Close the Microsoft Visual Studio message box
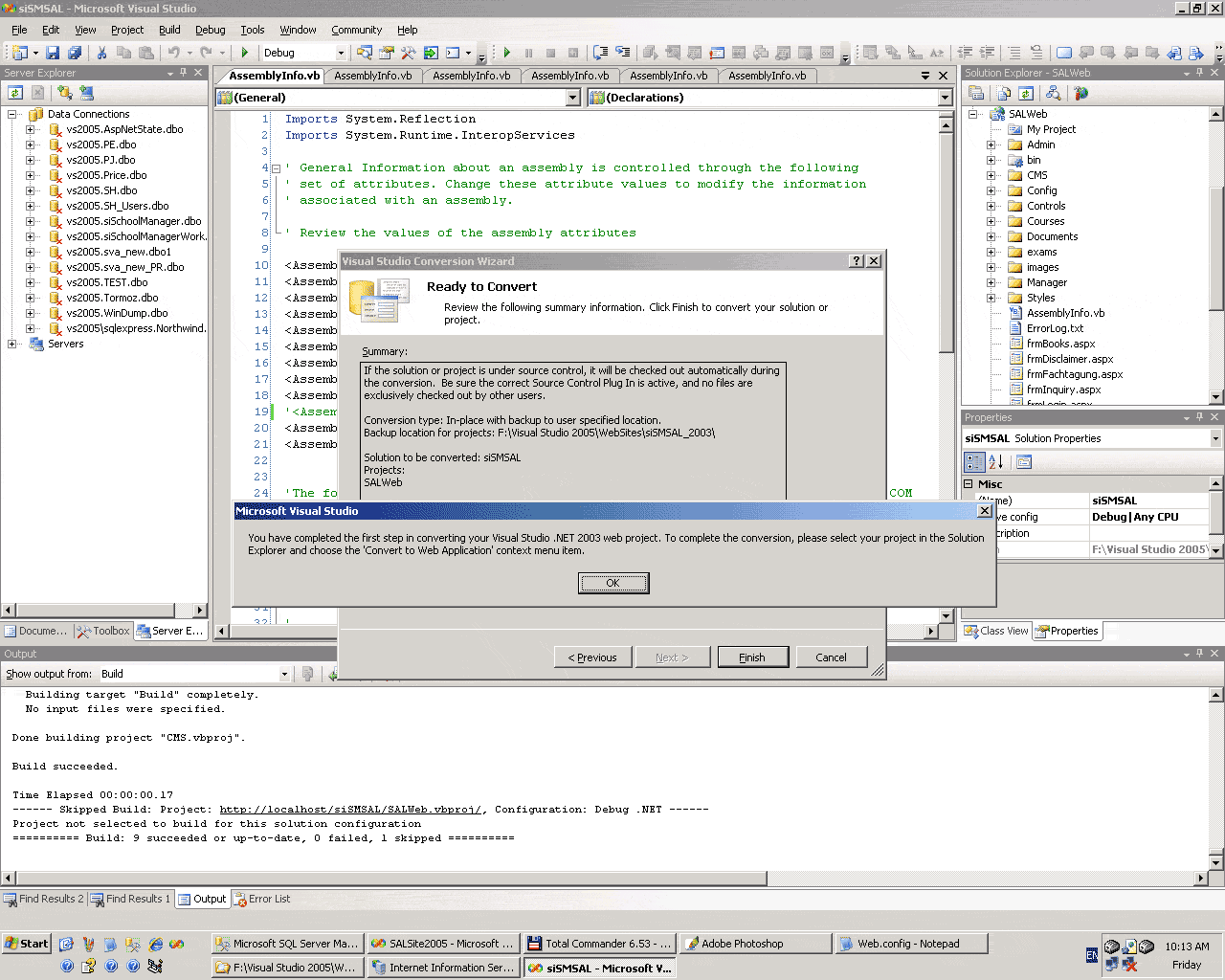 [x=984, y=511]
